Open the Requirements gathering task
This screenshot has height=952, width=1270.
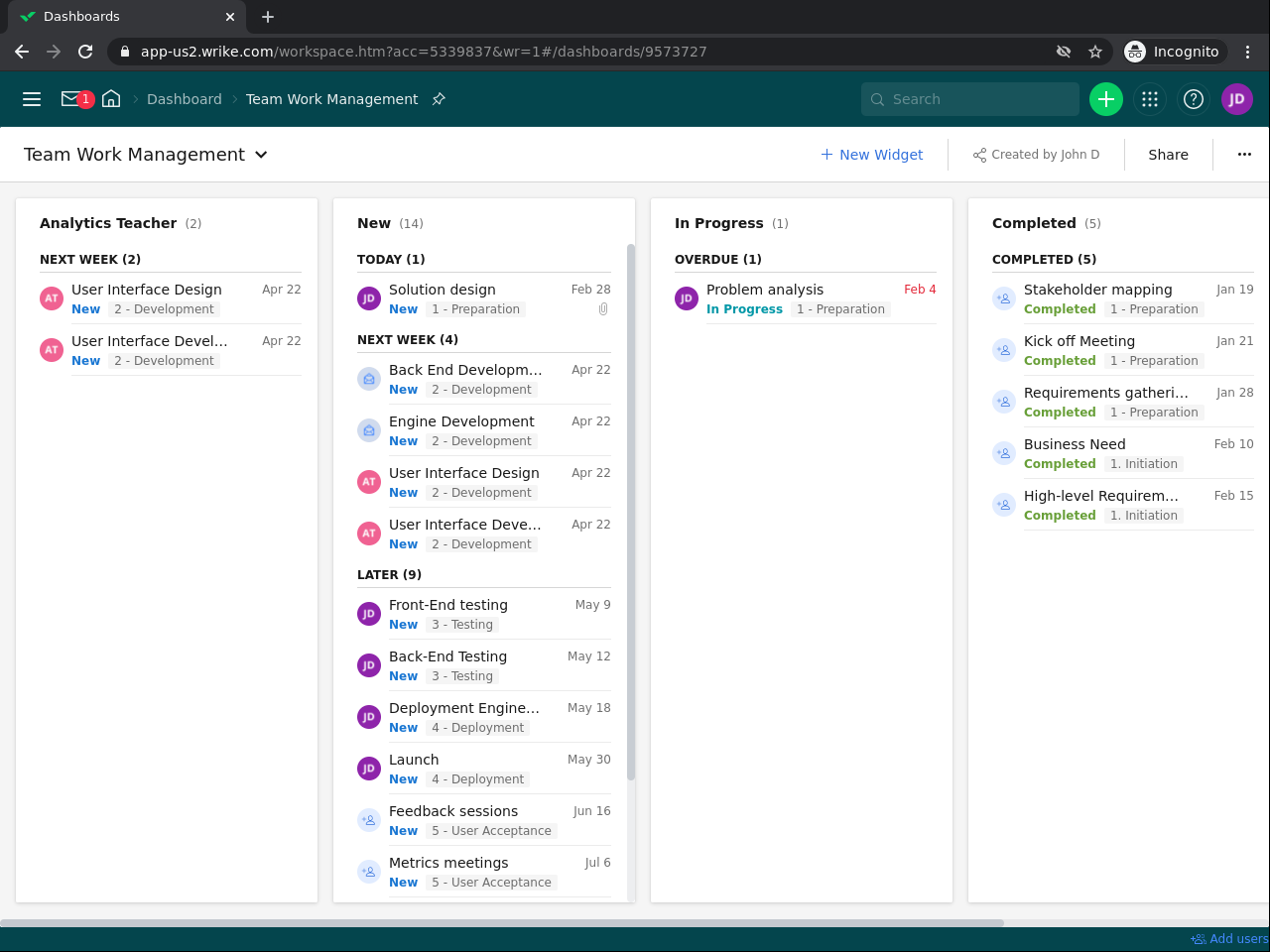pos(1106,393)
